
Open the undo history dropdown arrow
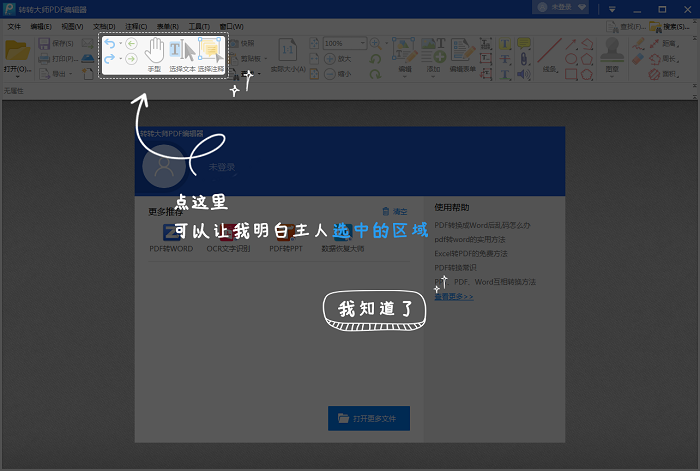[121, 44]
